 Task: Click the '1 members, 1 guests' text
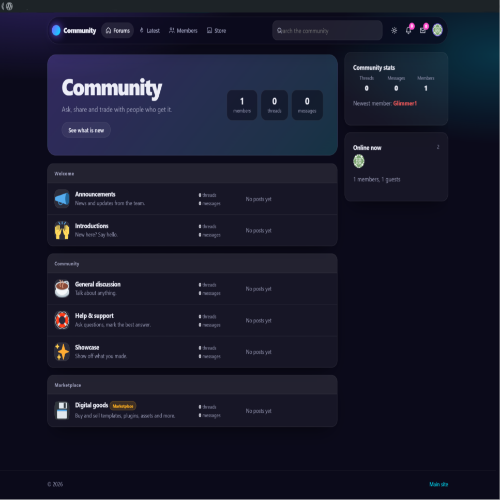pos(377,179)
